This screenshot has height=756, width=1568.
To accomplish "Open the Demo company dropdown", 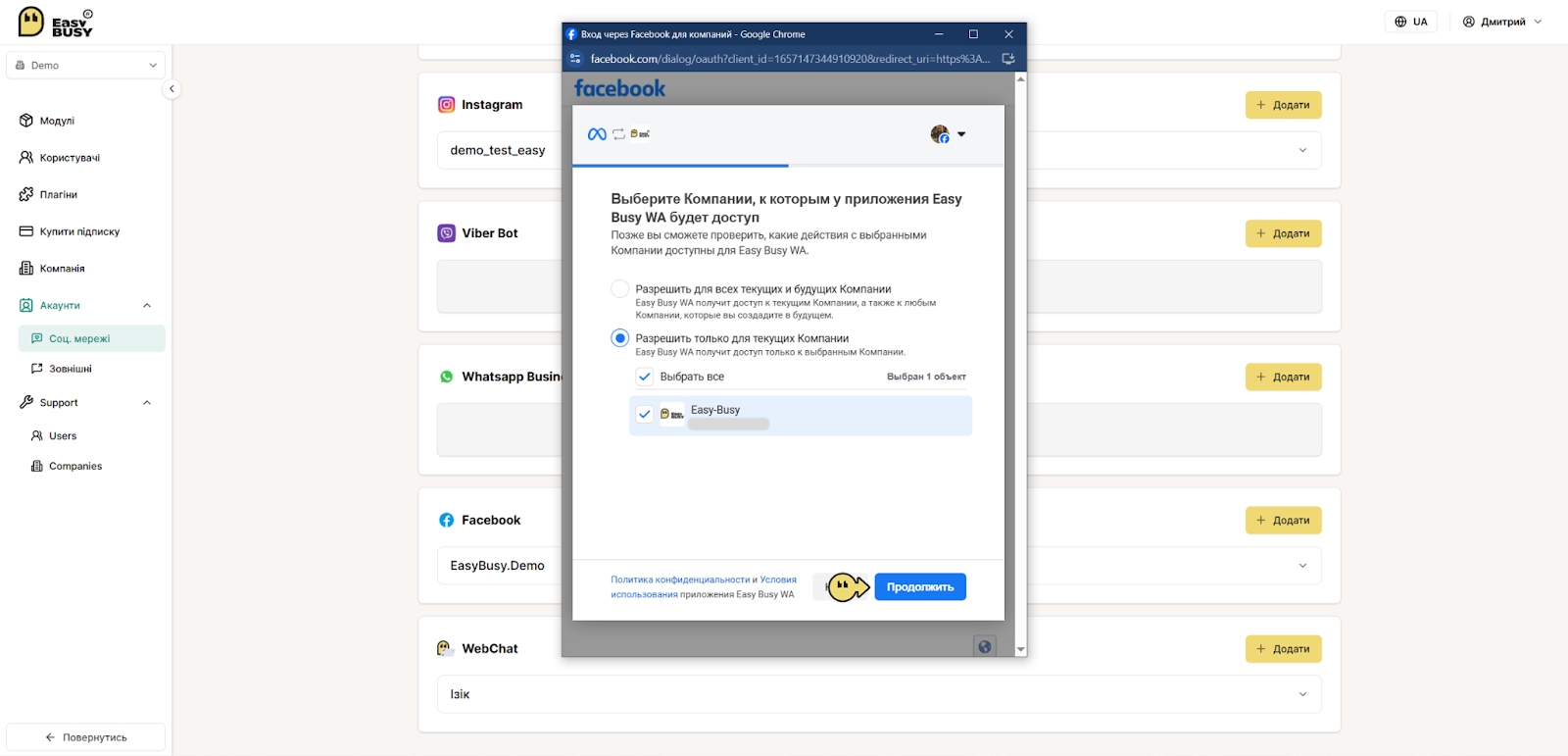I will coord(86,66).
